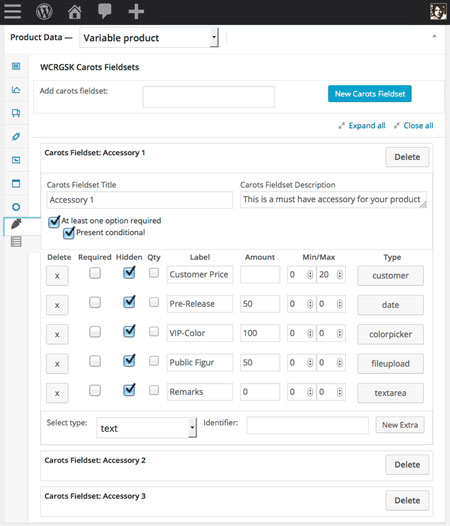This screenshot has width=450, height=526.
Task: Uncheck At least one option required
Action: (x=54, y=221)
